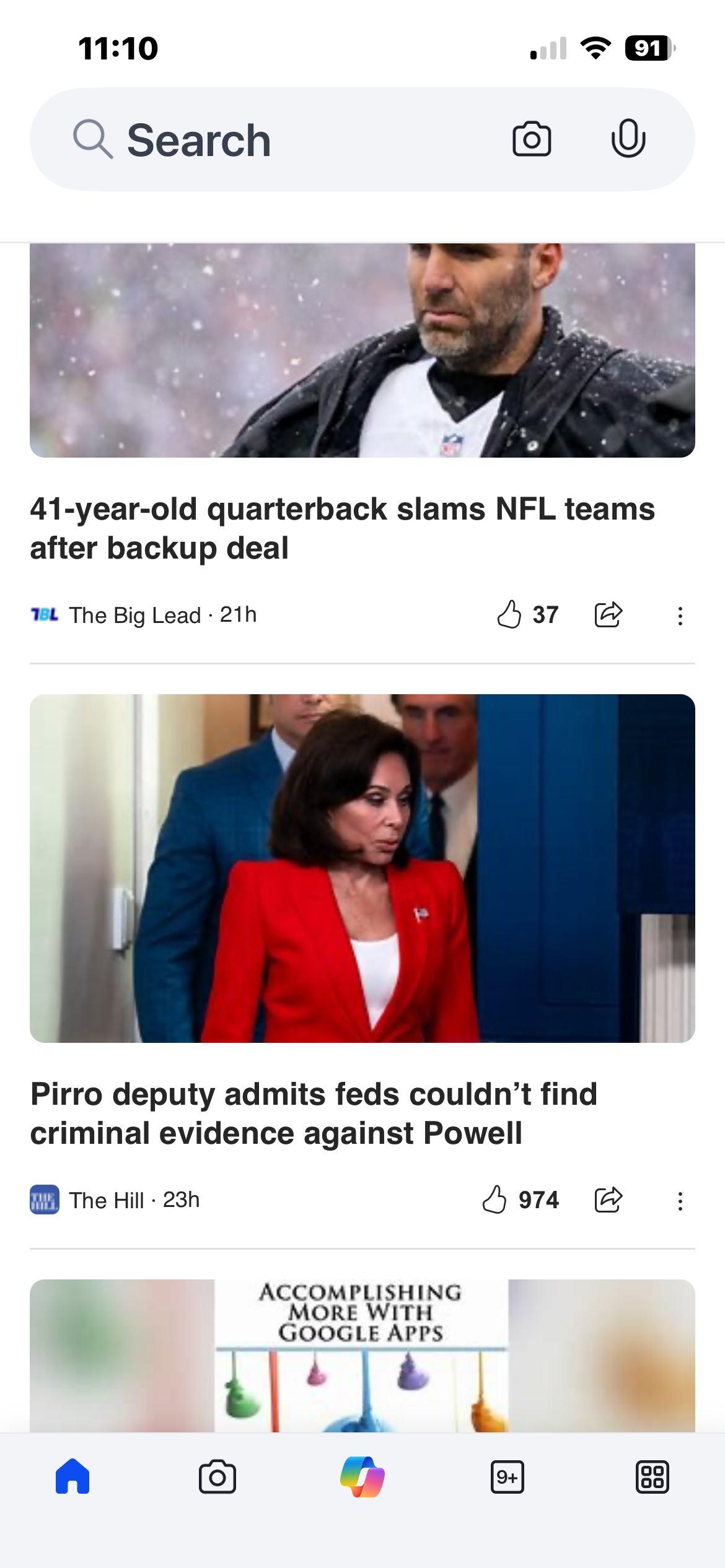Screen dimensions: 725x1568
Task: Open the 9+ tabs switcher
Action: pyautogui.click(x=507, y=1477)
